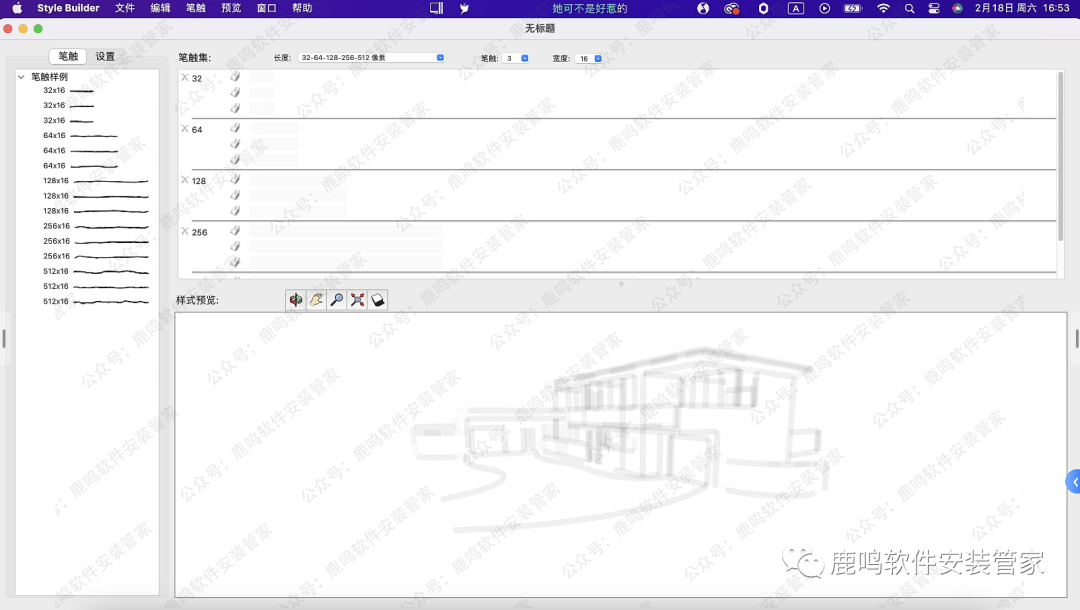This screenshot has height=610, width=1080.
Task: Switch to the 设置 tab
Action: (x=105, y=57)
